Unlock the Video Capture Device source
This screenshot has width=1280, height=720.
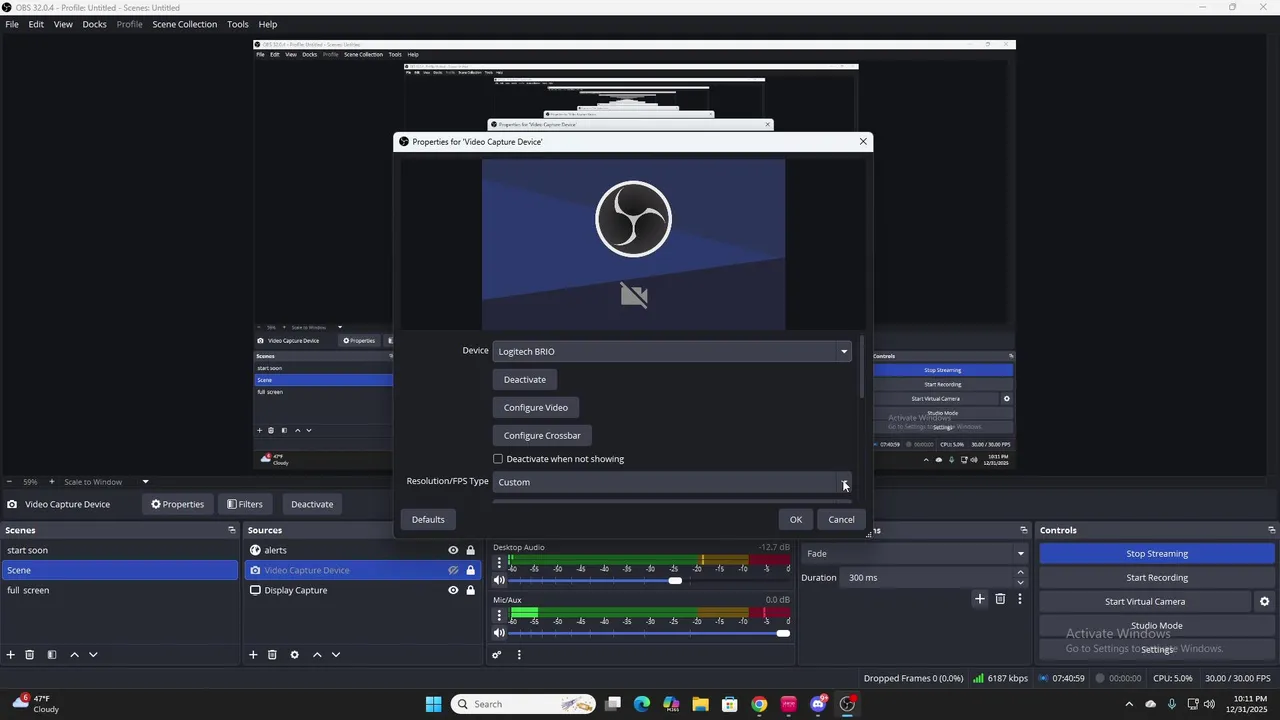tap(470, 570)
